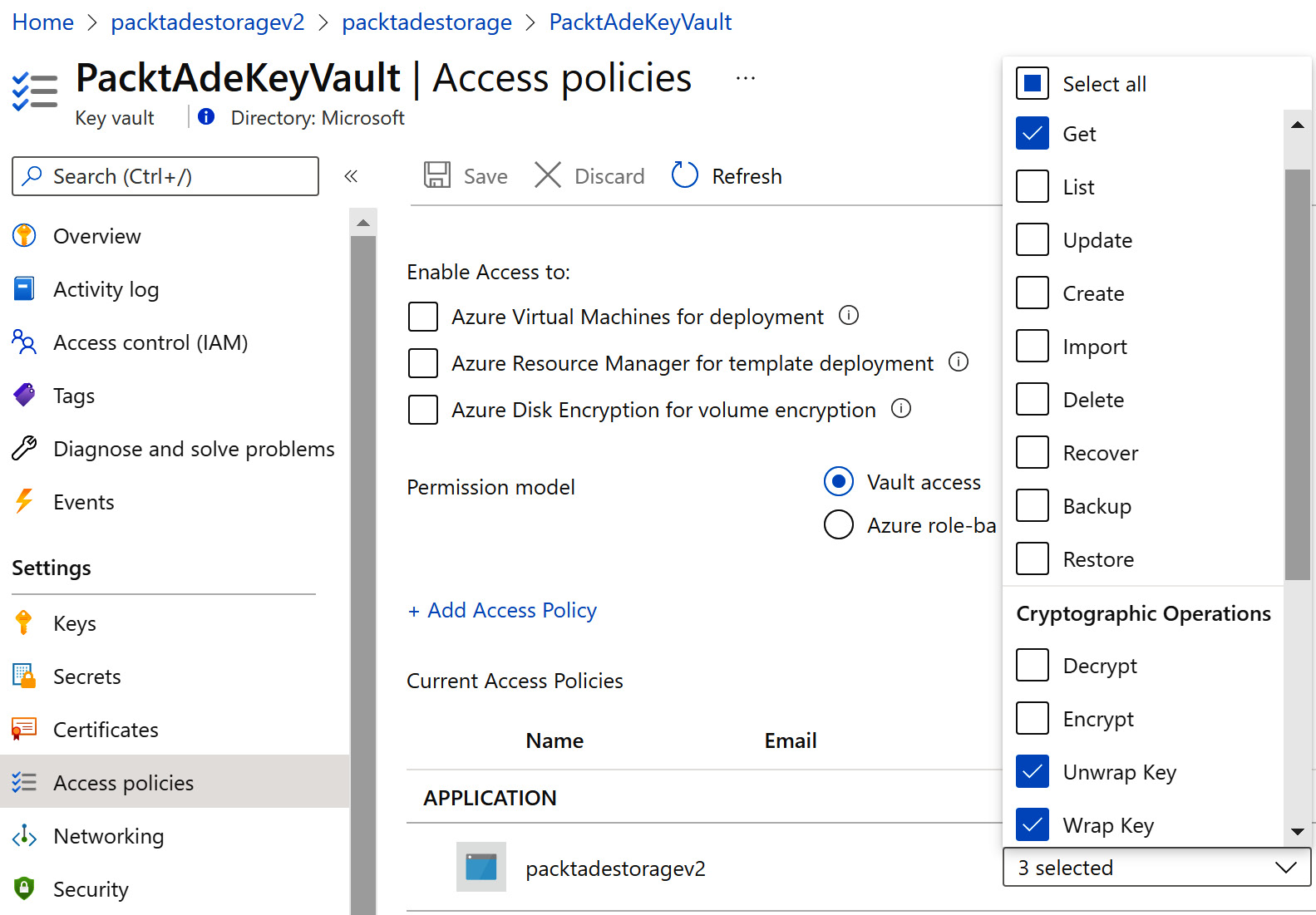Collapse the 3 selected permissions dropdown
Viewport: 1316px width, 915px height.
point(1284,868)
